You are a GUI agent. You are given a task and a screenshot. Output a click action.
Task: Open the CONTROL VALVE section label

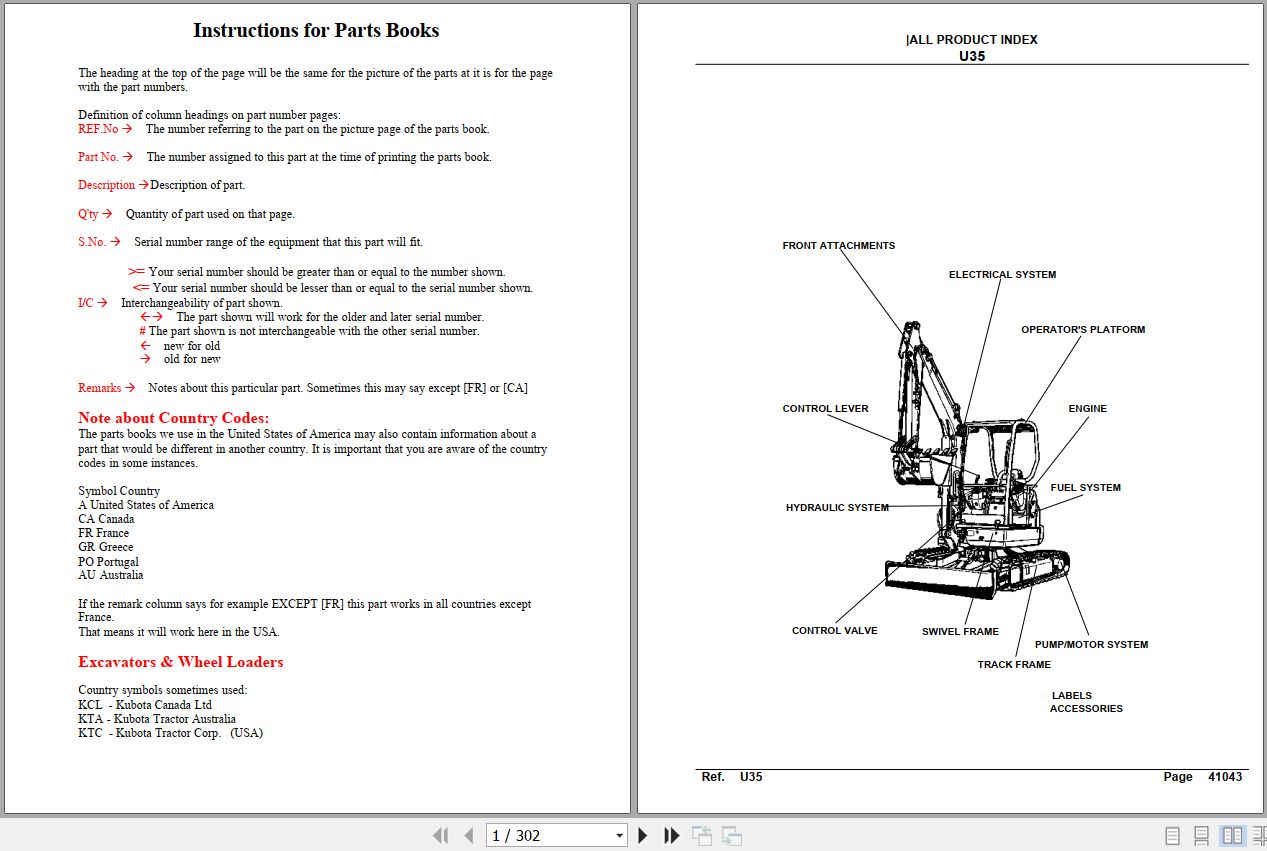pyautogui.click(x=834, y=630)
